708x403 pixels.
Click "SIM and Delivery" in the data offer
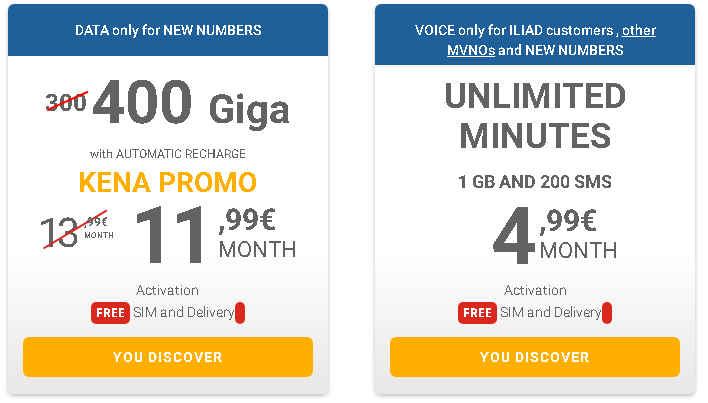(184, 312)
